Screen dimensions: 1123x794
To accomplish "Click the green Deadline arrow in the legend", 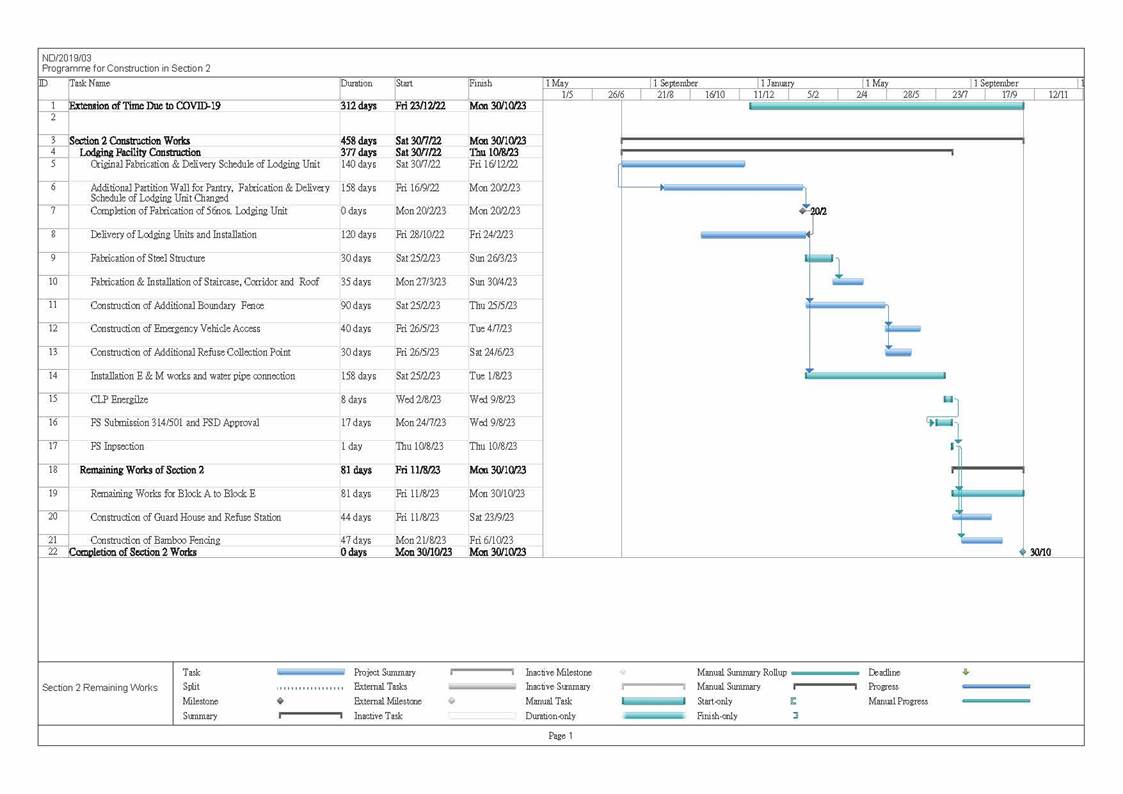I will [965, 672].
